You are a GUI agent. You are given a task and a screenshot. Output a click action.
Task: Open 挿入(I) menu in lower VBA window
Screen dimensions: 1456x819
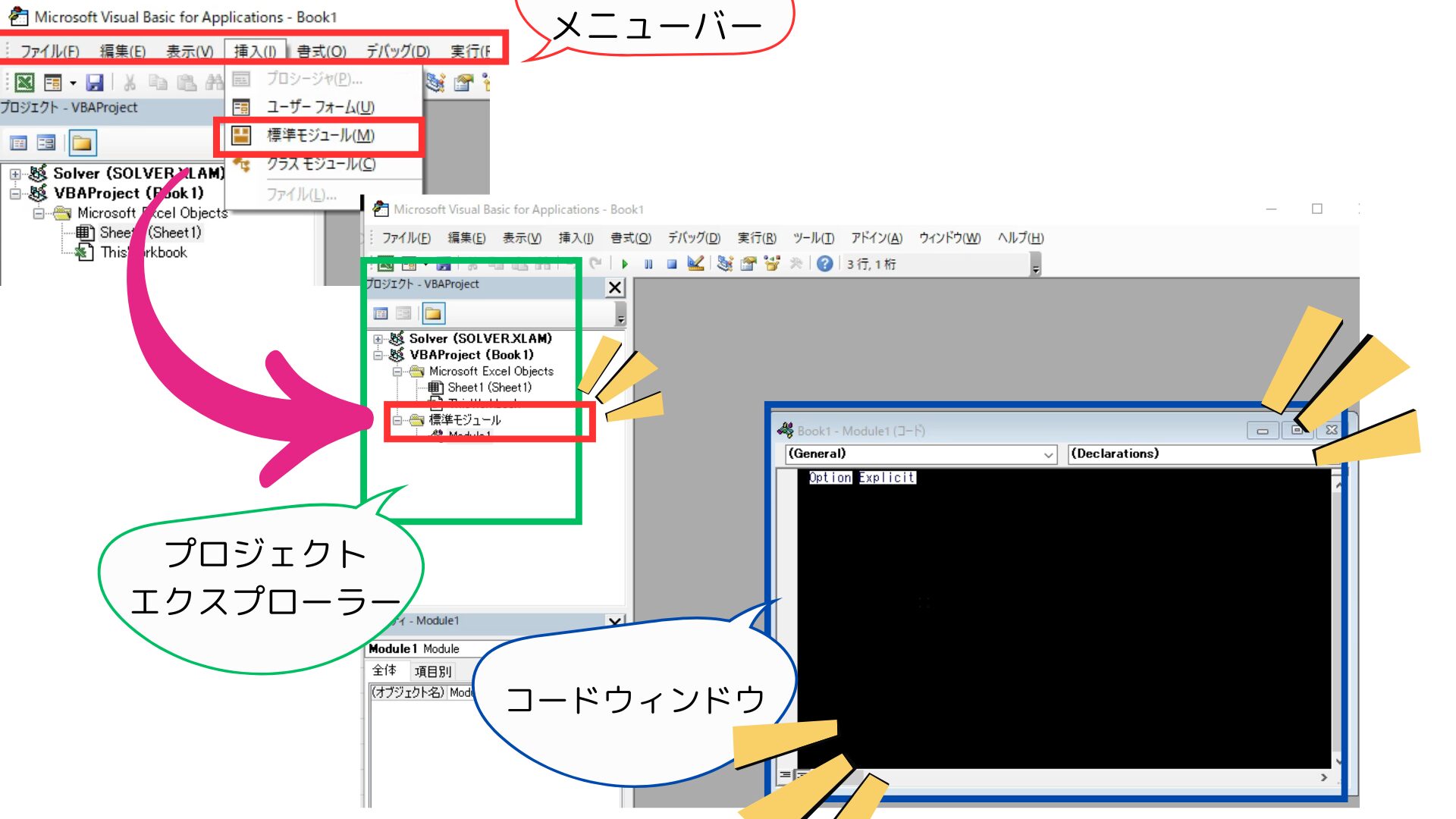tap(576, 238)
